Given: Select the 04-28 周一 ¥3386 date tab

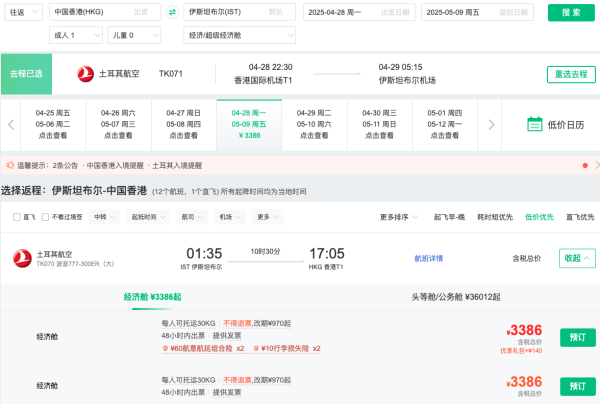Looking at the screenshot, I should [x=249, y=125].
